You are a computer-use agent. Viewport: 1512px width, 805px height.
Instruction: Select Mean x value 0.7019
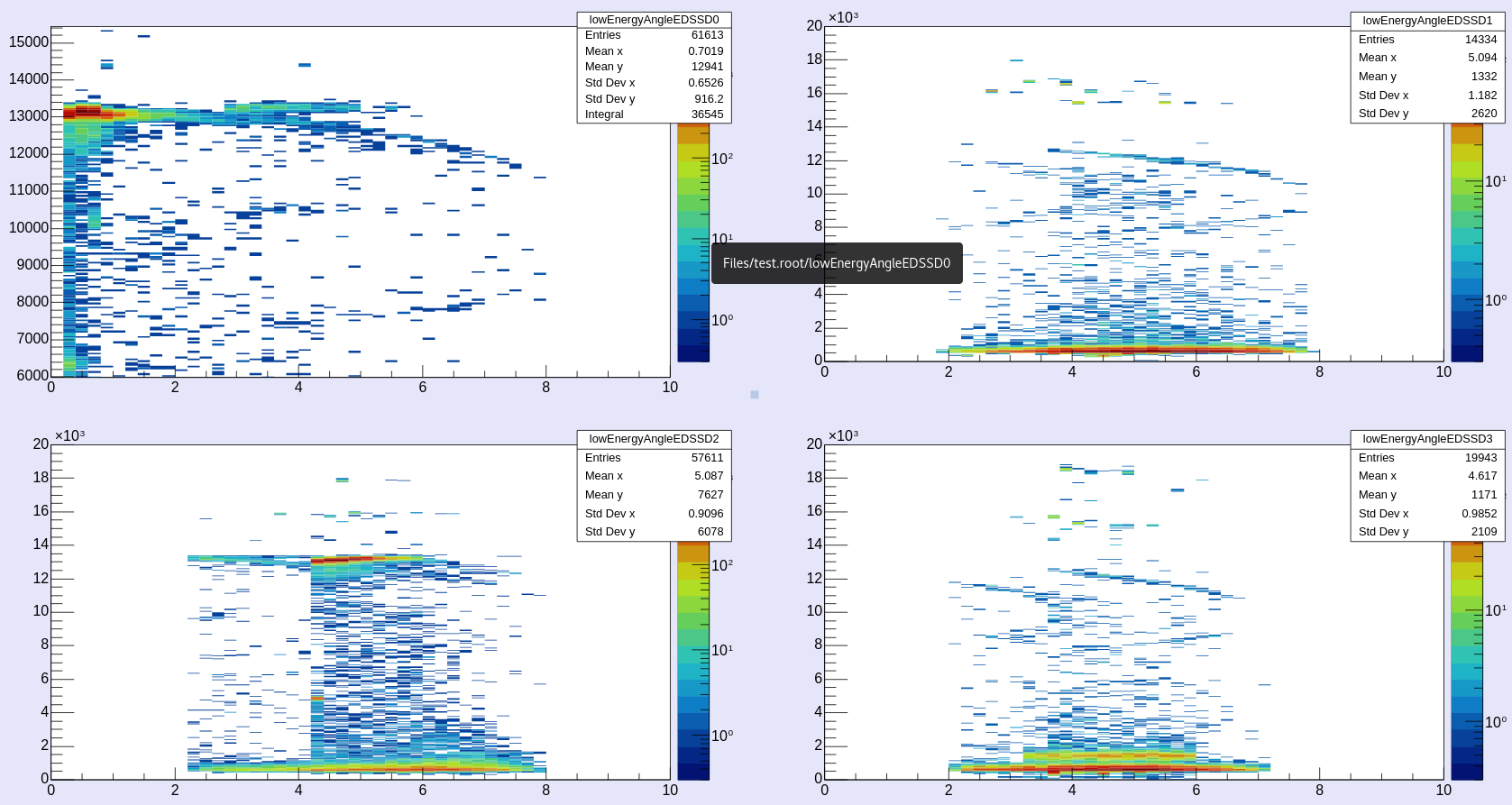[x=706, y=51]
